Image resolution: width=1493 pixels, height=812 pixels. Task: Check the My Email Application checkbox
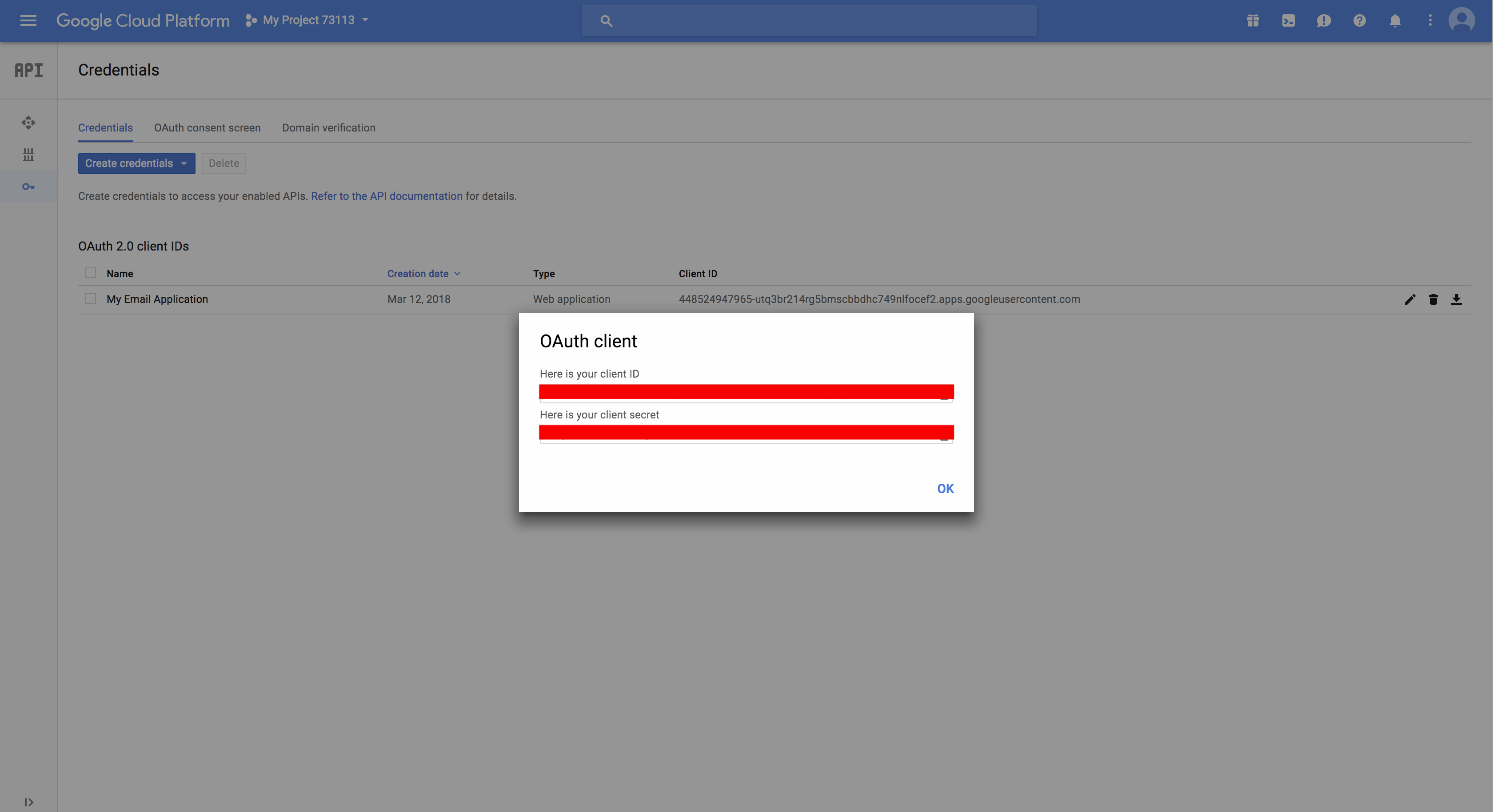point(90,299)
